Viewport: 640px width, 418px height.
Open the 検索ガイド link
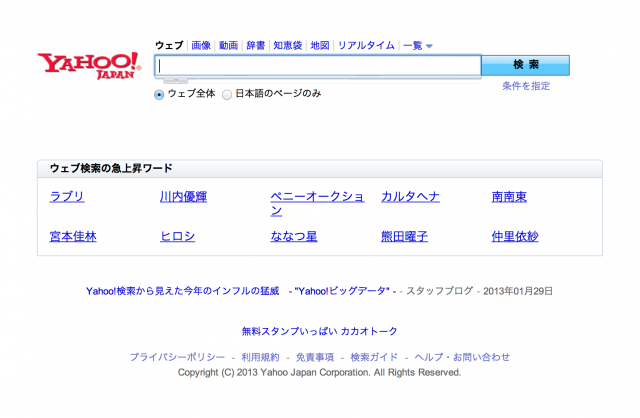[x=374, y=357]
